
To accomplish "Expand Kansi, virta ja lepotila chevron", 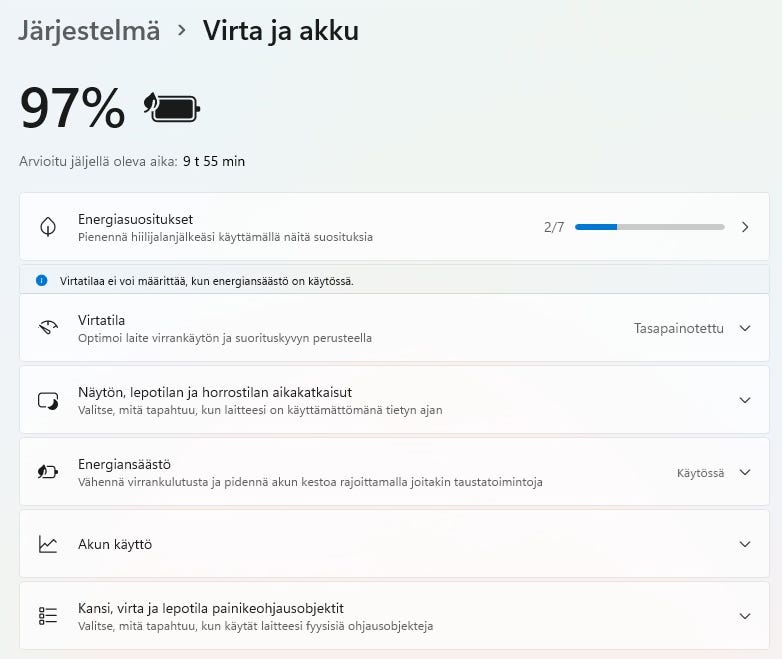I will pos(744,616).
